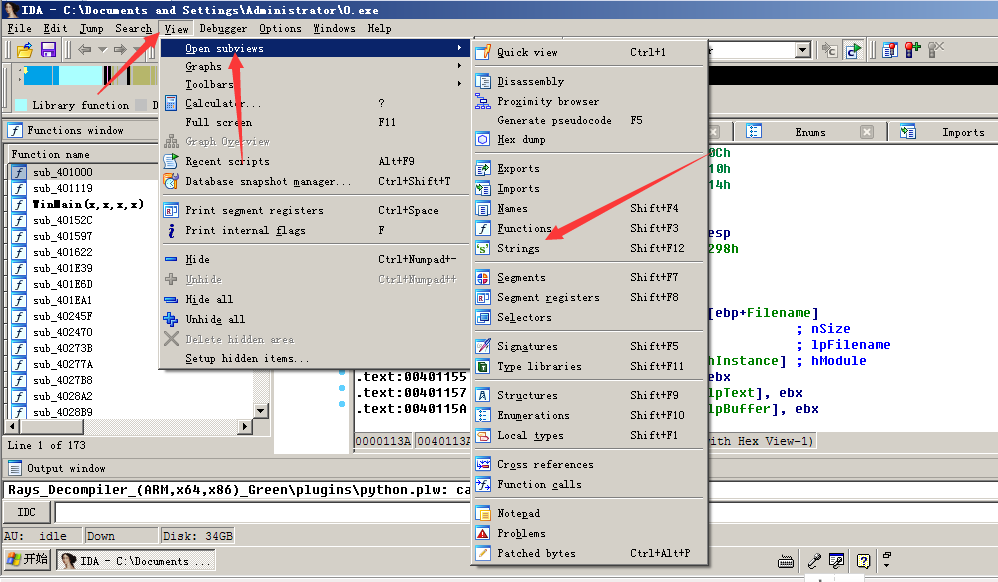Expand the Graphs submenu

315,66
